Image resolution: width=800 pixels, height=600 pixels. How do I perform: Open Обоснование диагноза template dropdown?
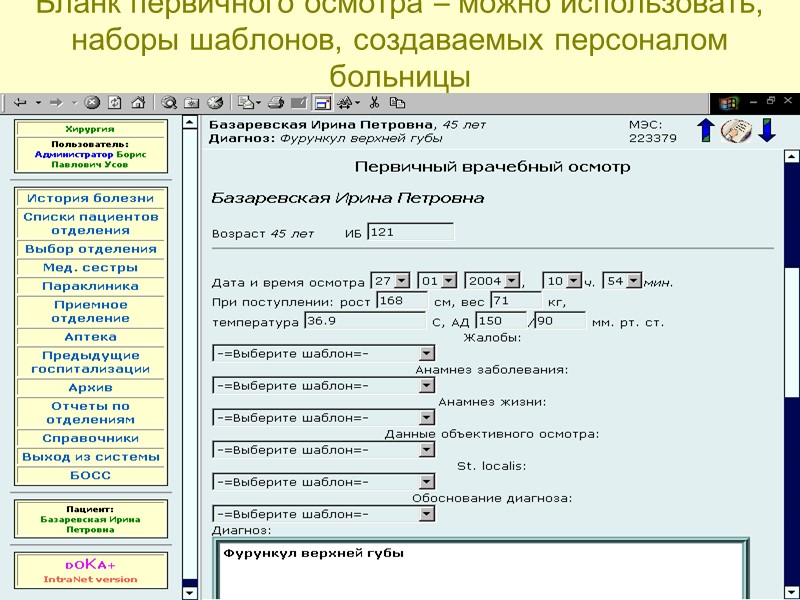click(x=323, y=514)
